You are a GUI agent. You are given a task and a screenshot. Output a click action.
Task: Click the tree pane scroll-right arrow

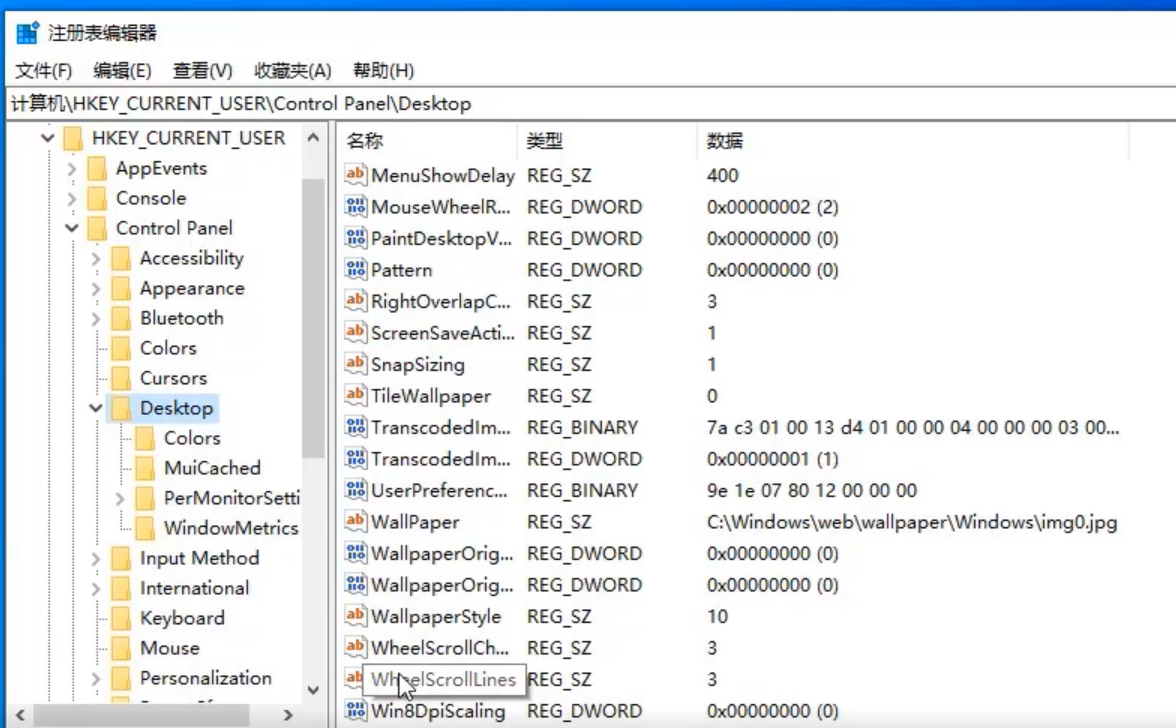[x=288, y=715]
